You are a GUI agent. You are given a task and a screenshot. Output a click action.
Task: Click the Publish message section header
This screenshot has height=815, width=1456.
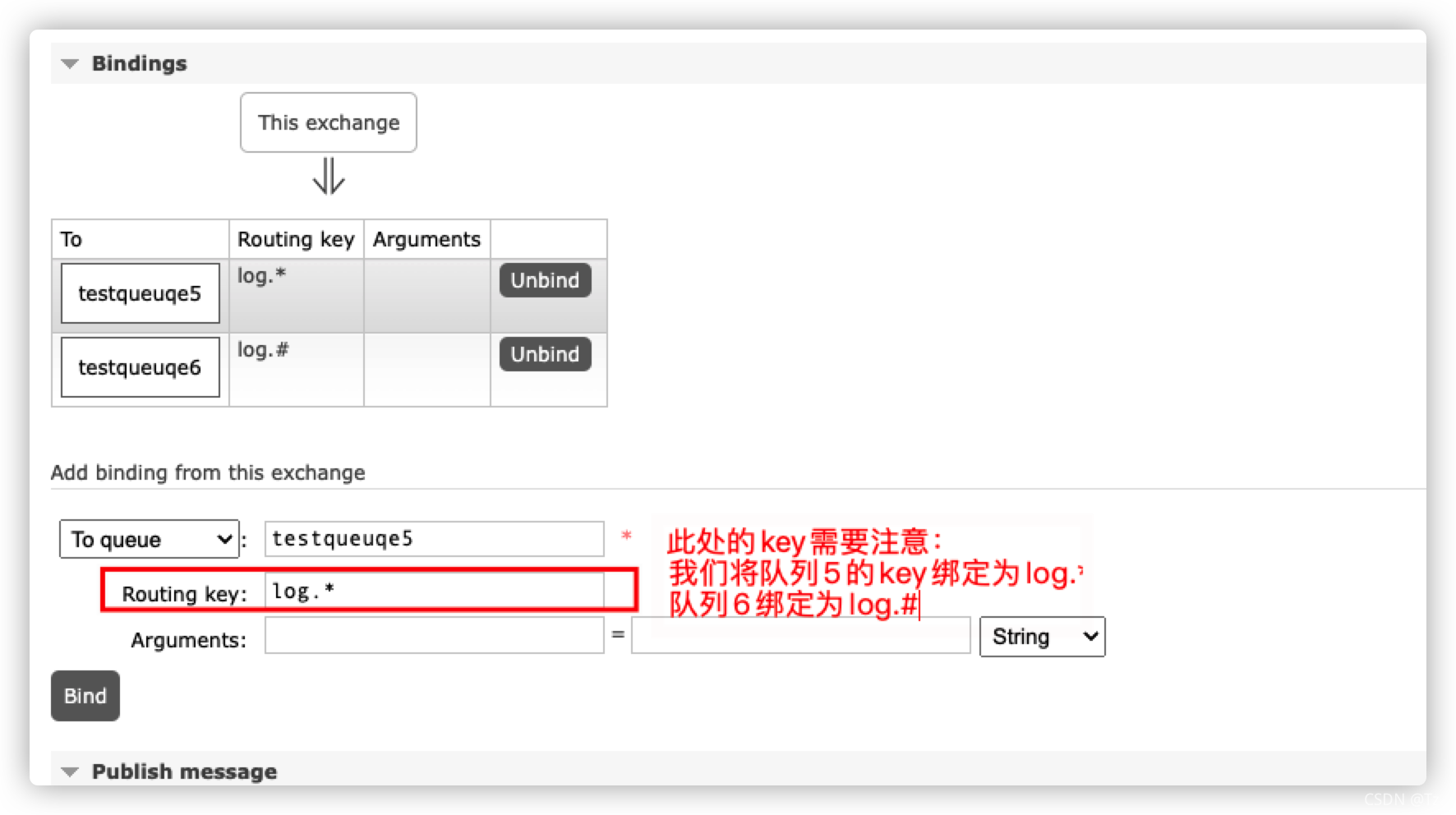pyautogui.click(x=184, y=771)
